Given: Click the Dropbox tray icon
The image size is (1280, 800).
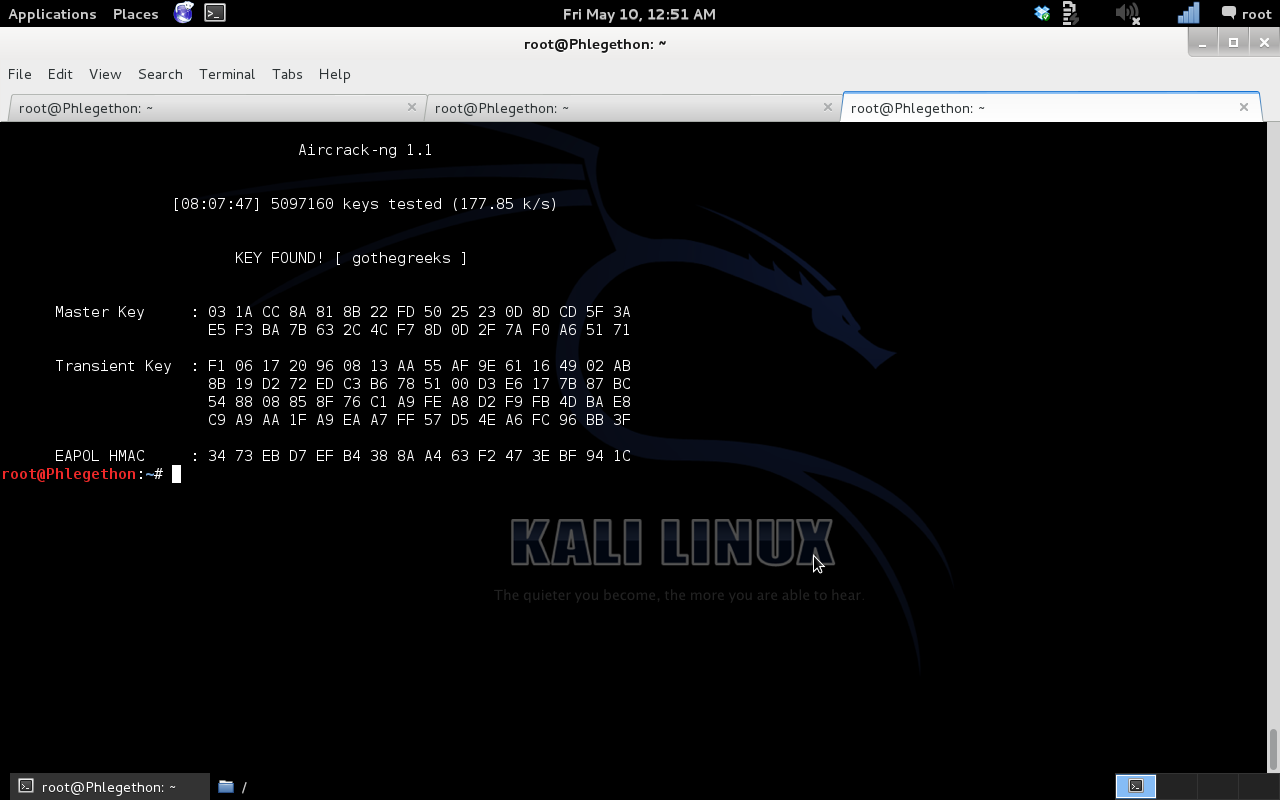Looking at the screenshot, I should point(1042,13).
